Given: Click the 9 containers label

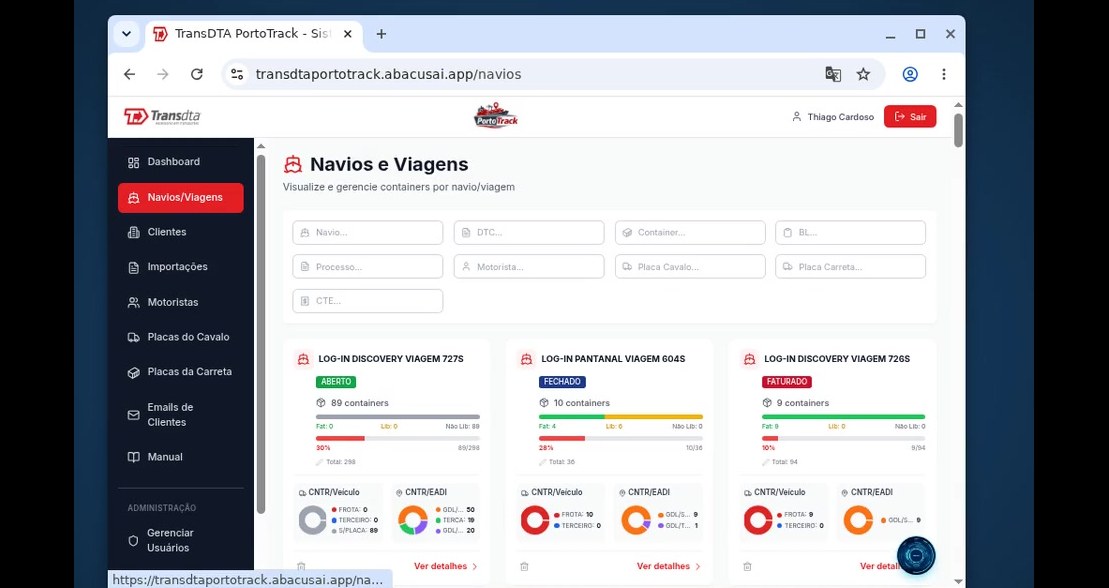Looking at the screenshot, I should 802,403.
